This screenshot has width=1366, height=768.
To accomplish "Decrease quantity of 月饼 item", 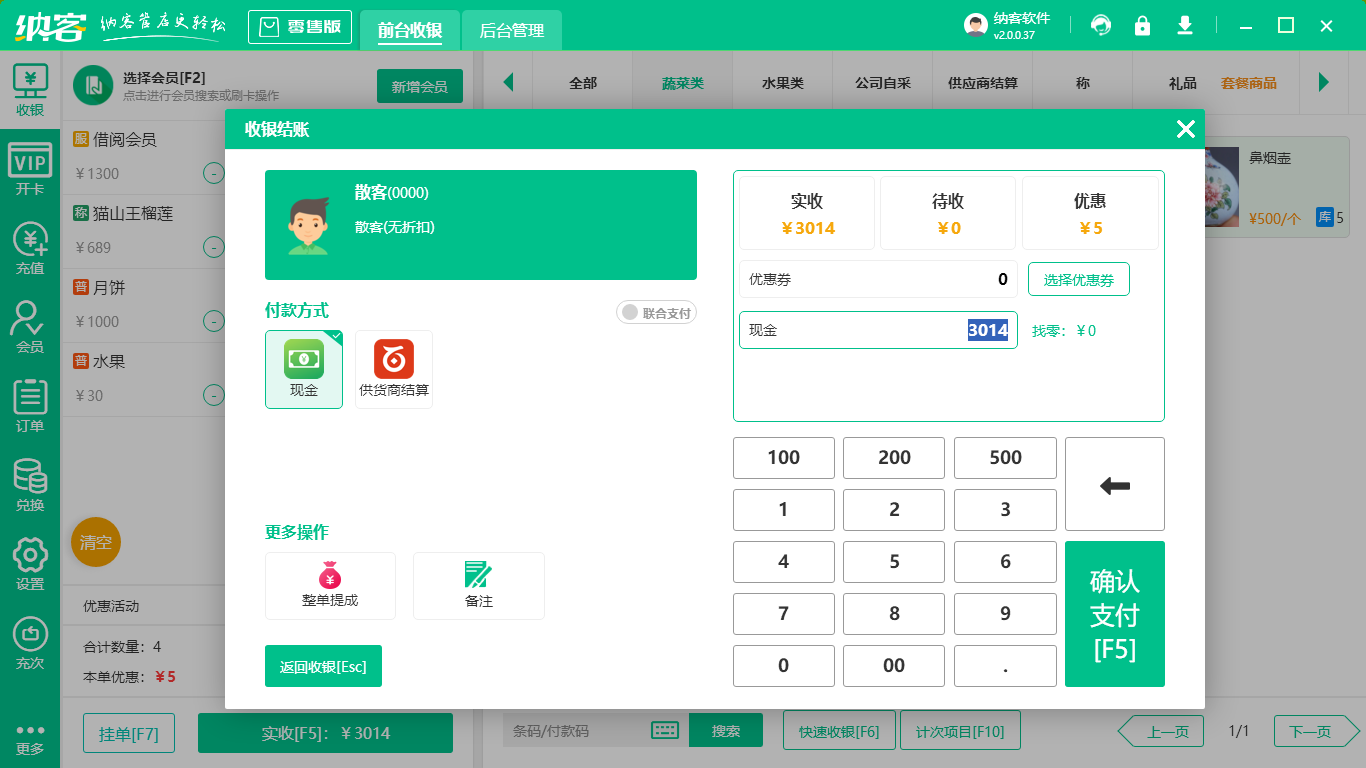I will (x=214, y=321).
